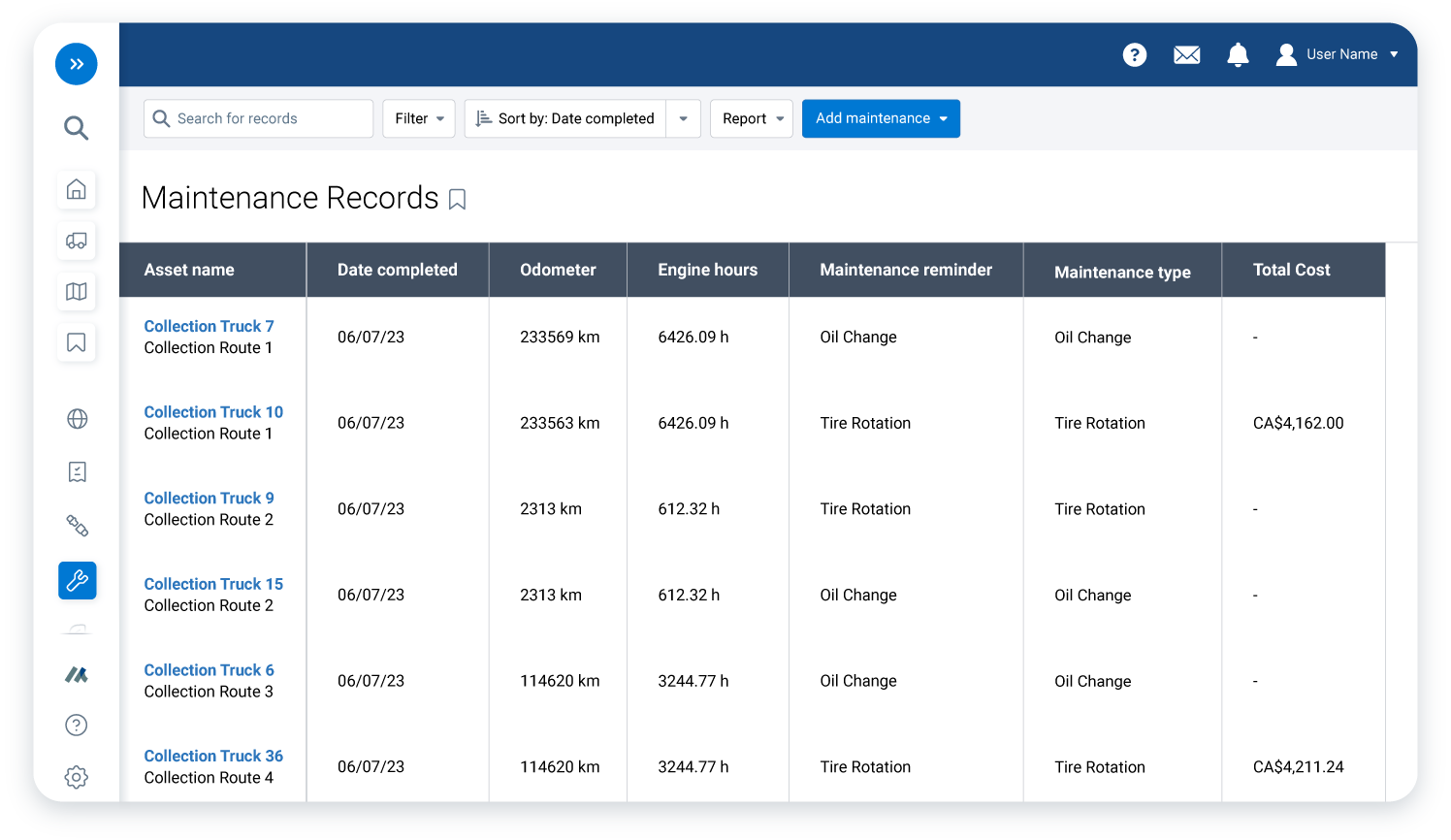This screenshot has height=840, width=1451.
Task: Expand the sidebar with the double-arrow button
Action: (77, 63)
